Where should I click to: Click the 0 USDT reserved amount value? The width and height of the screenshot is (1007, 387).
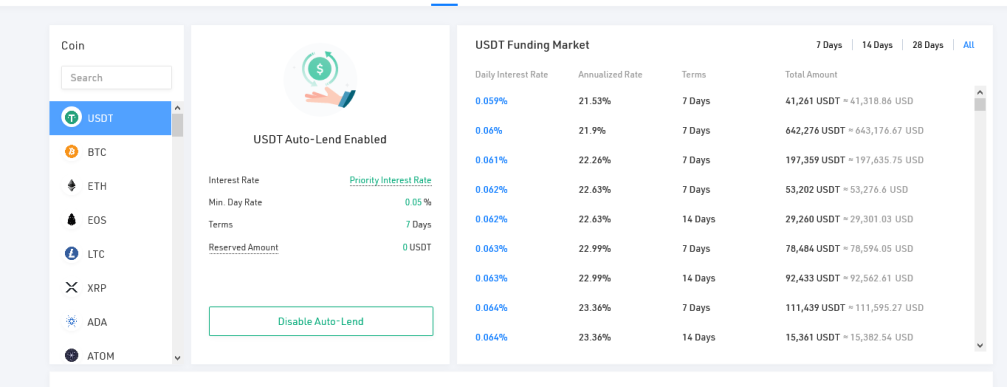pos(417,247)
